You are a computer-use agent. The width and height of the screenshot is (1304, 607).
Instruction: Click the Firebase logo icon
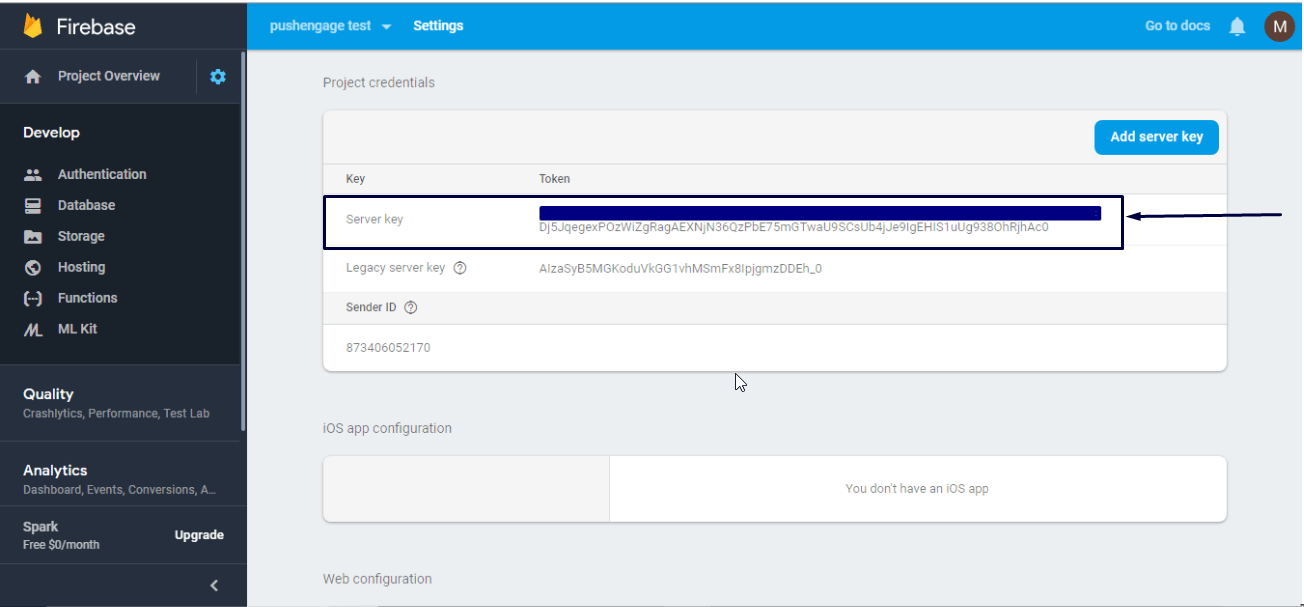pyautogui.click(x=33, y=26)
